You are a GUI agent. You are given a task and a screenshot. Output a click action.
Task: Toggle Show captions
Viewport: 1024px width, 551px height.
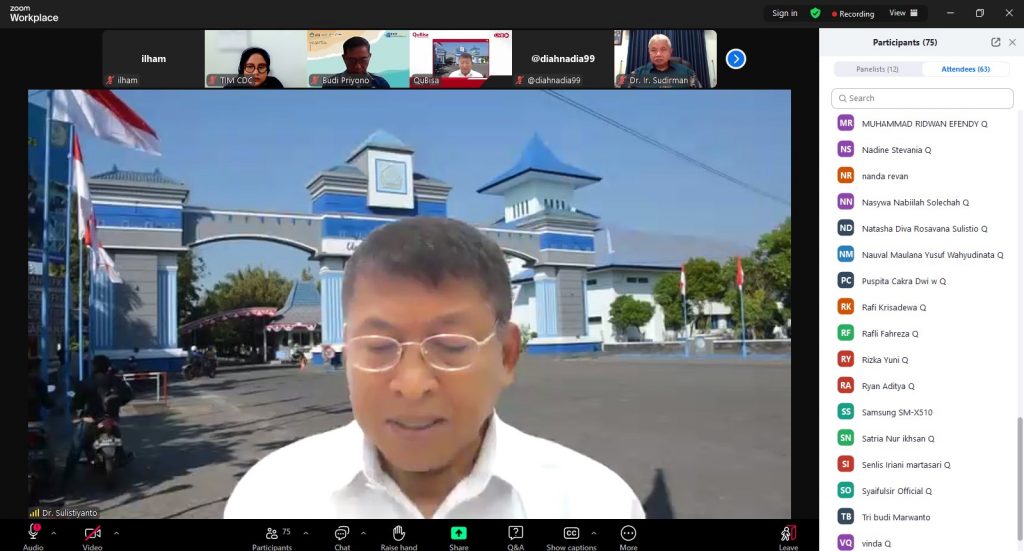571,533
